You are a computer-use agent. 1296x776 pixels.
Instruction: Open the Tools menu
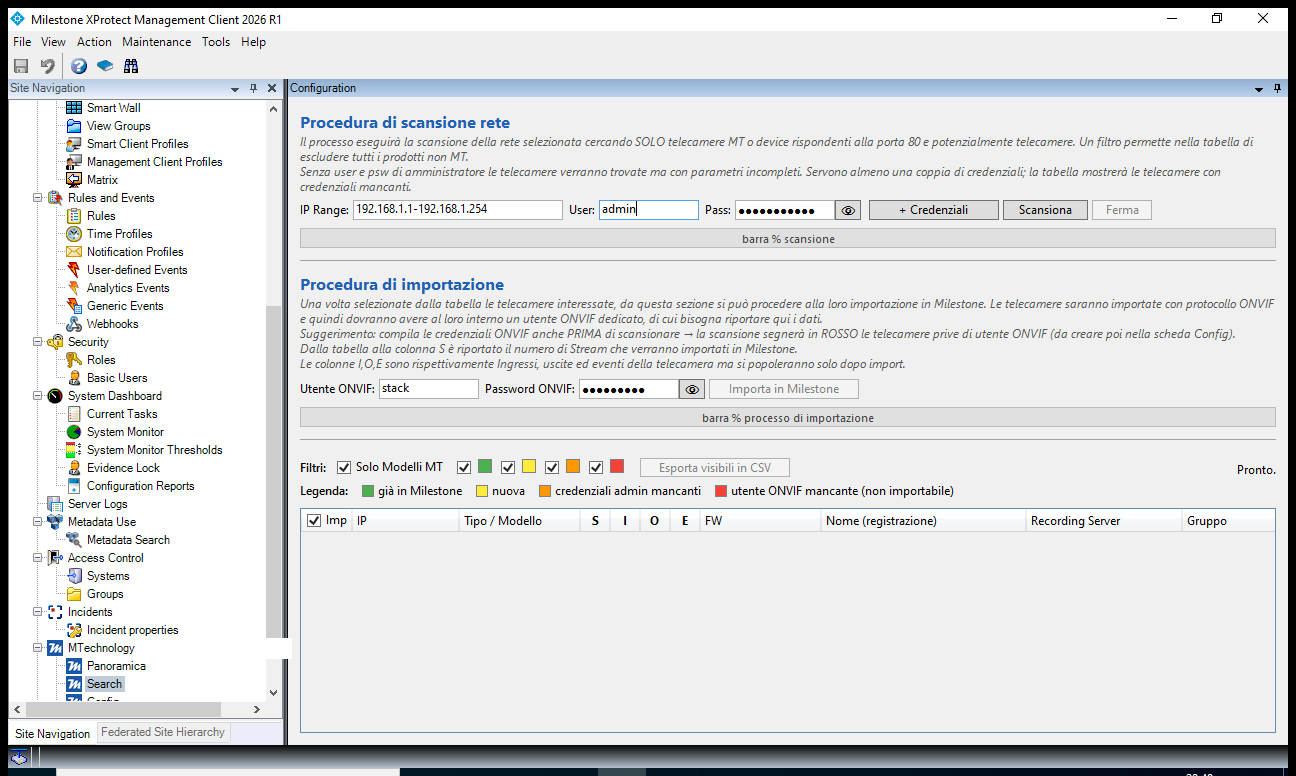point(216,42)
